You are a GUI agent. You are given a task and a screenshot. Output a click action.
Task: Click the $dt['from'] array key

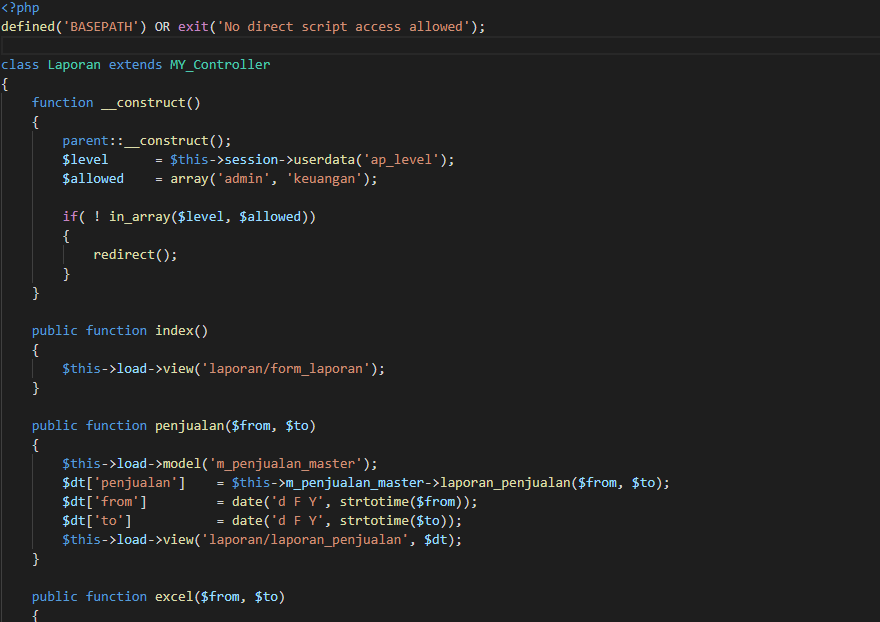104,502
